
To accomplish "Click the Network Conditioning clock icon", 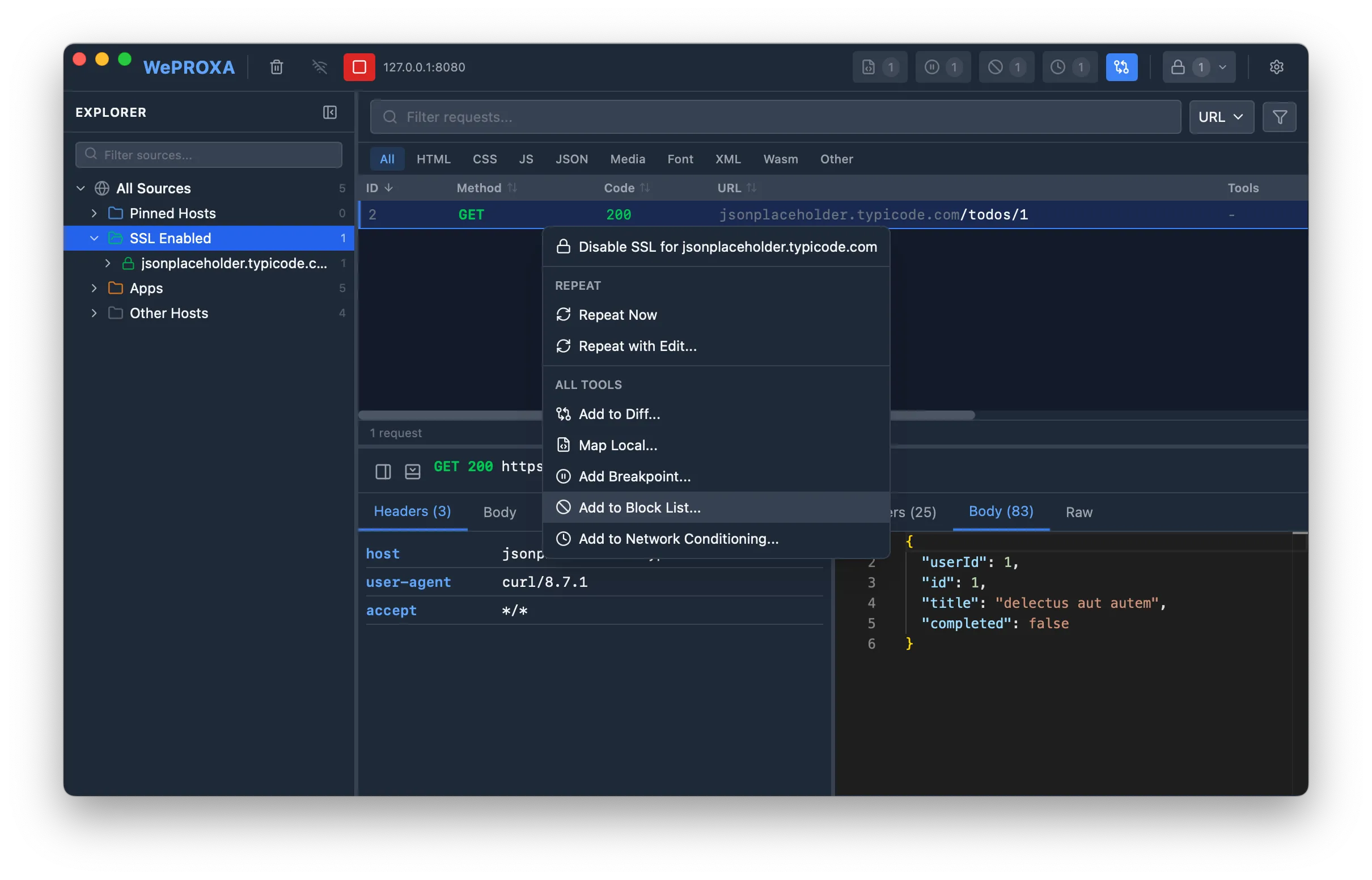I will pyautogui.click(x=1069, y=66).
